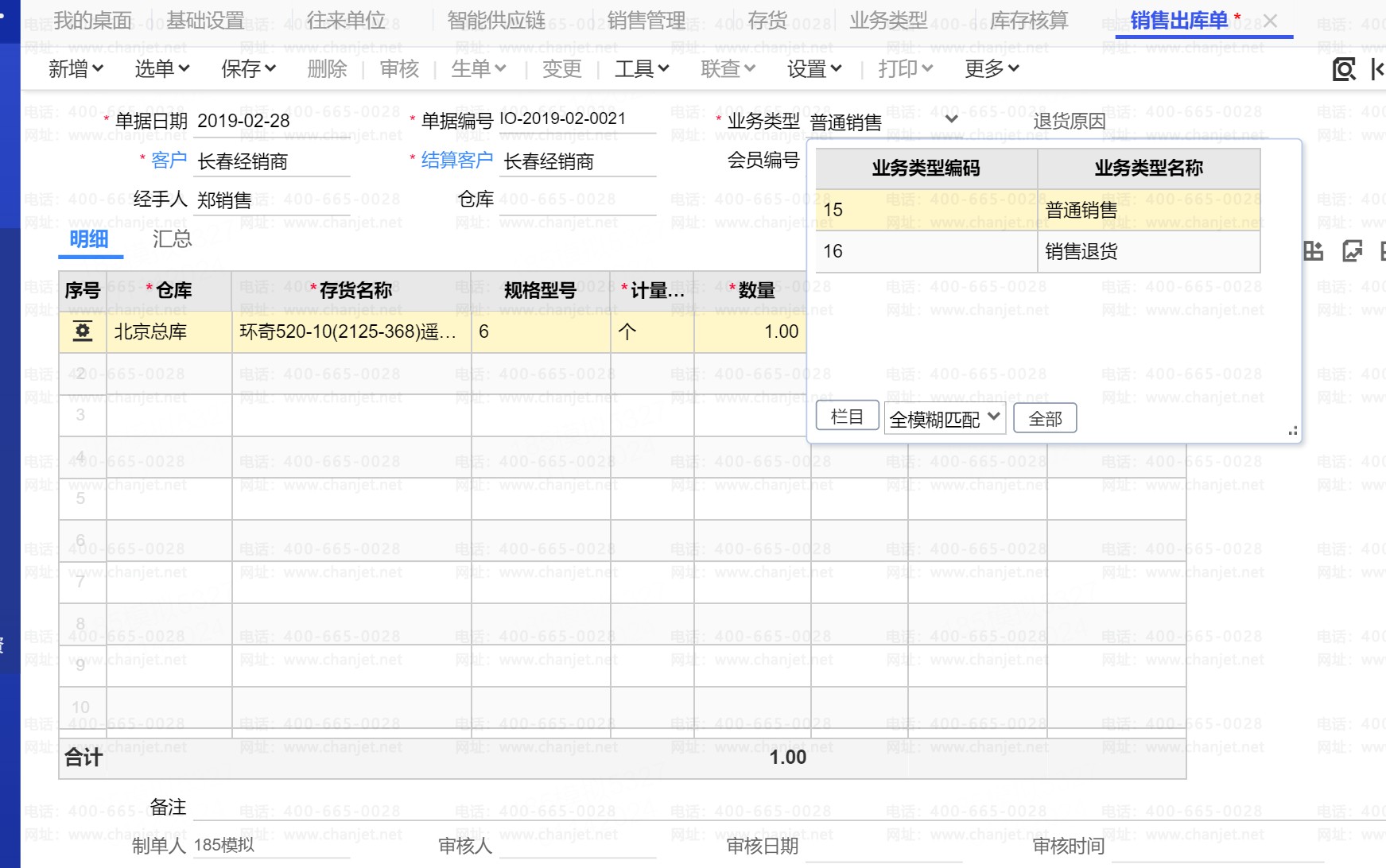Select 销售退货 from business type list
The width and height of the screenshot is (1386, 868).
point(1081,252)
